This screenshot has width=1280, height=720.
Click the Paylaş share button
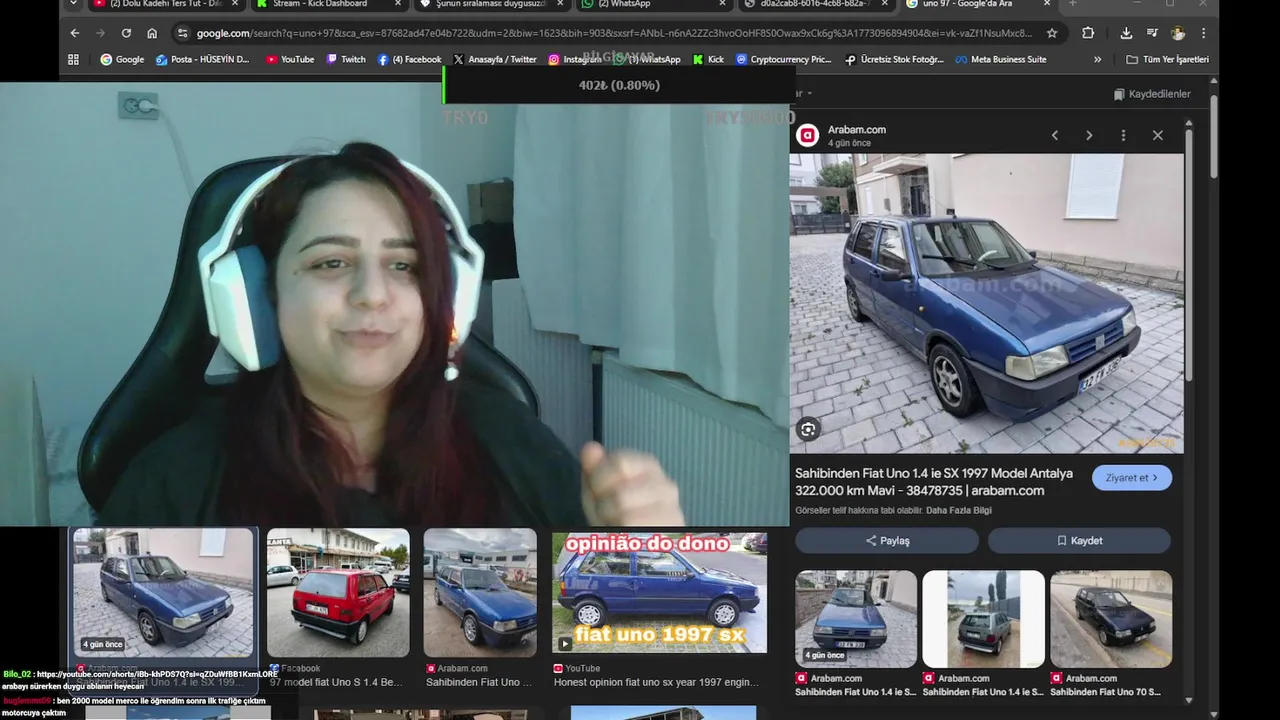[x=887, y=540]
